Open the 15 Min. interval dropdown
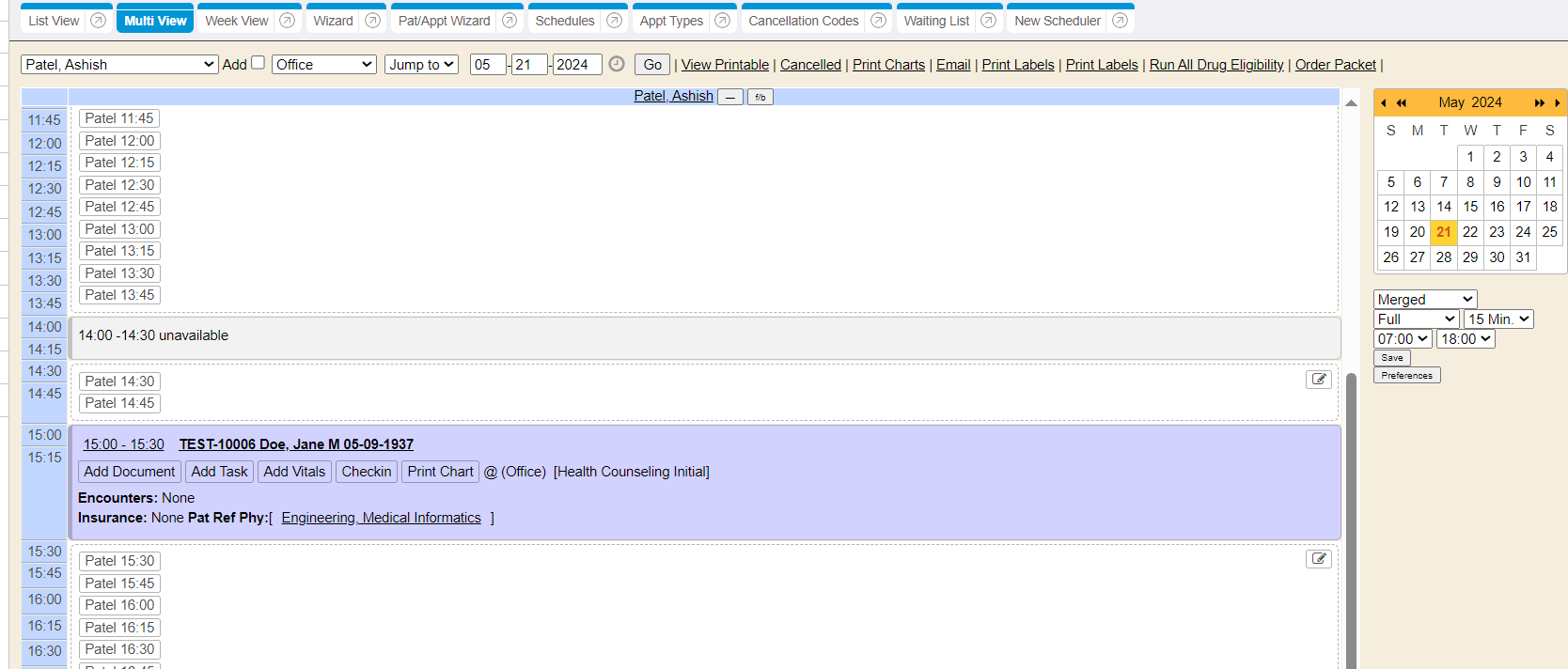This screenshot has height=669, width=1568. click(x=1498, y=319)
